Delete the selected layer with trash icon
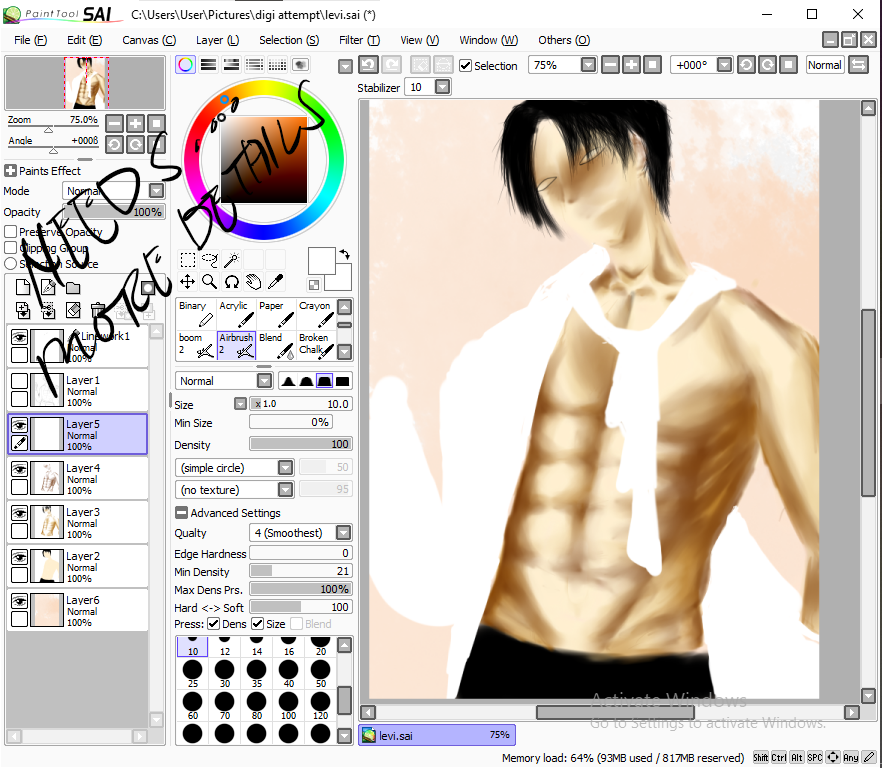 [x=98, y=310]
